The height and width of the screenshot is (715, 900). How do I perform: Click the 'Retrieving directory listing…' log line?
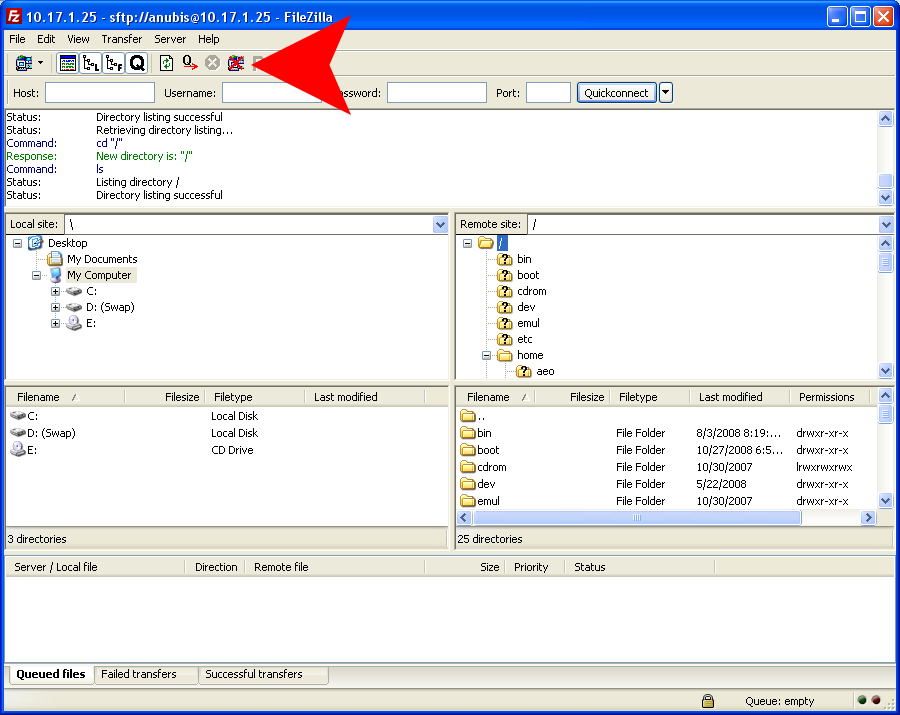(x=164, y=130)
